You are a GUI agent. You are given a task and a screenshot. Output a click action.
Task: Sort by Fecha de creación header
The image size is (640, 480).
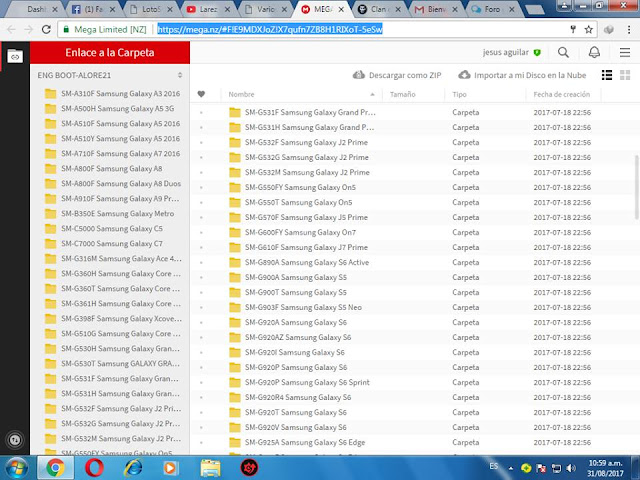pyautogui.click(x=562, y=94)
